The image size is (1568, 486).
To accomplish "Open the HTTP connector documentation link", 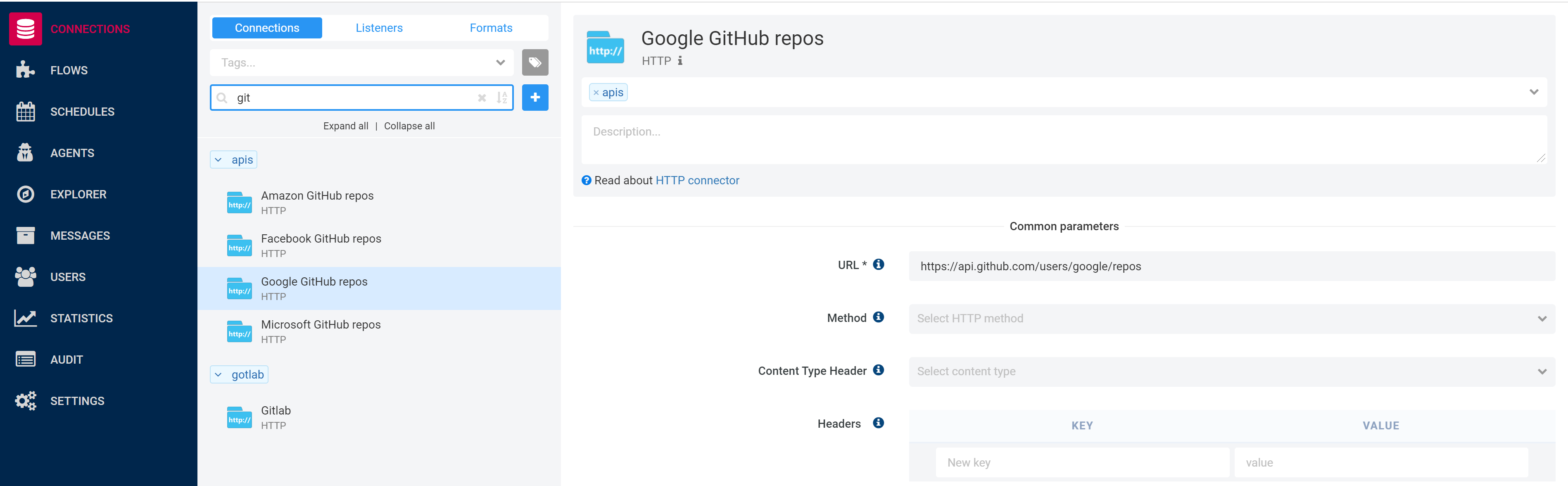I will tap(697, 180).
